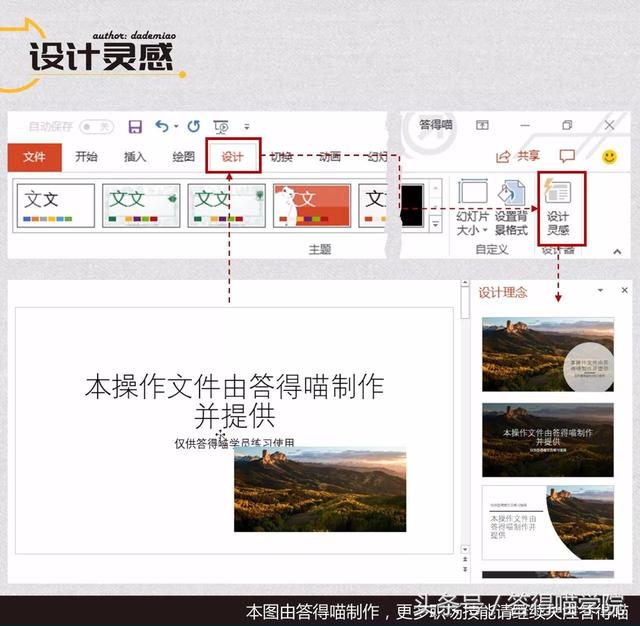This screenshot has width=640, height=626.
Task: Expand the themes gallery More arrow
Action: tap(436, 224)
